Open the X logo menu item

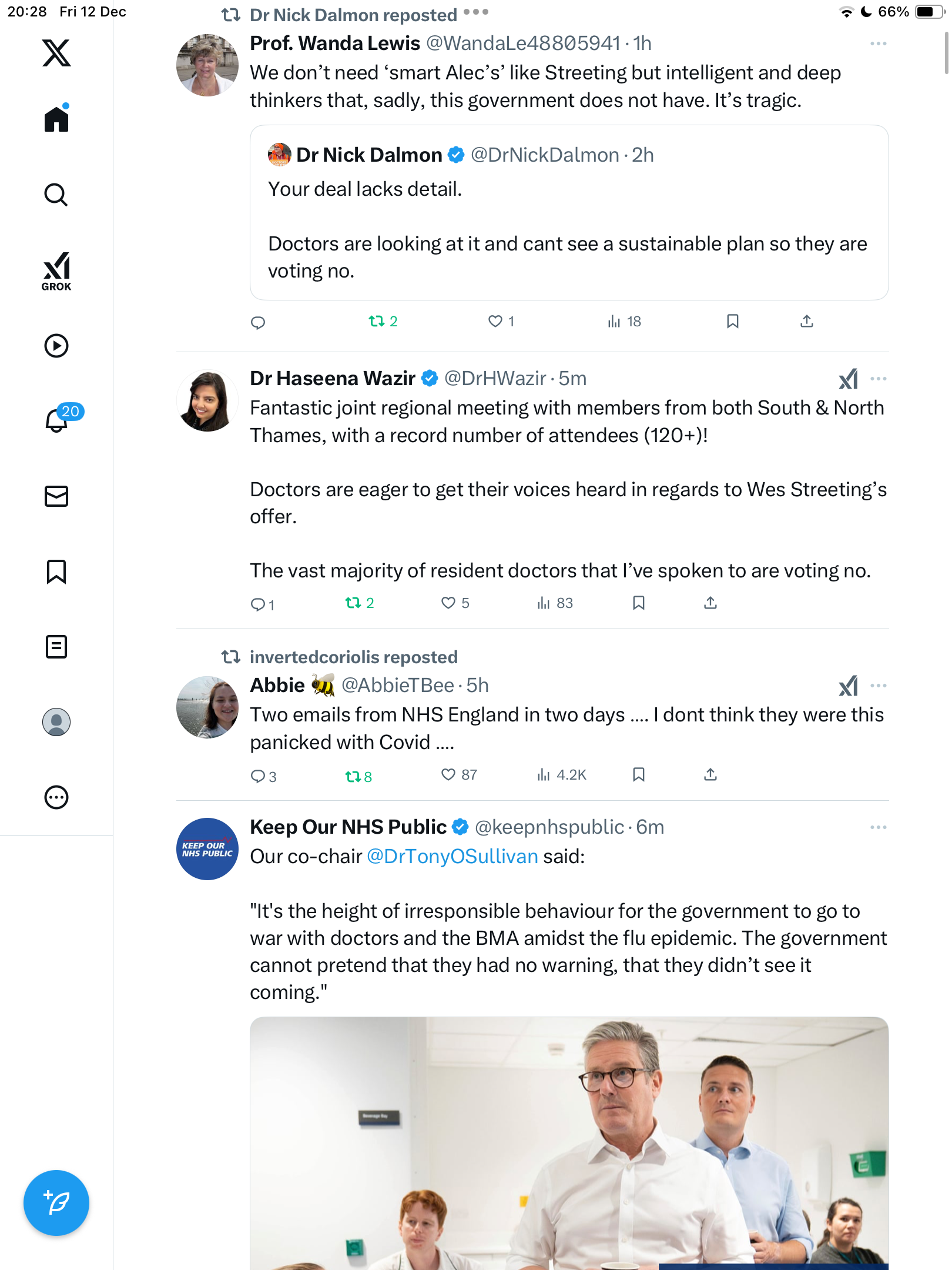[56, 53]
